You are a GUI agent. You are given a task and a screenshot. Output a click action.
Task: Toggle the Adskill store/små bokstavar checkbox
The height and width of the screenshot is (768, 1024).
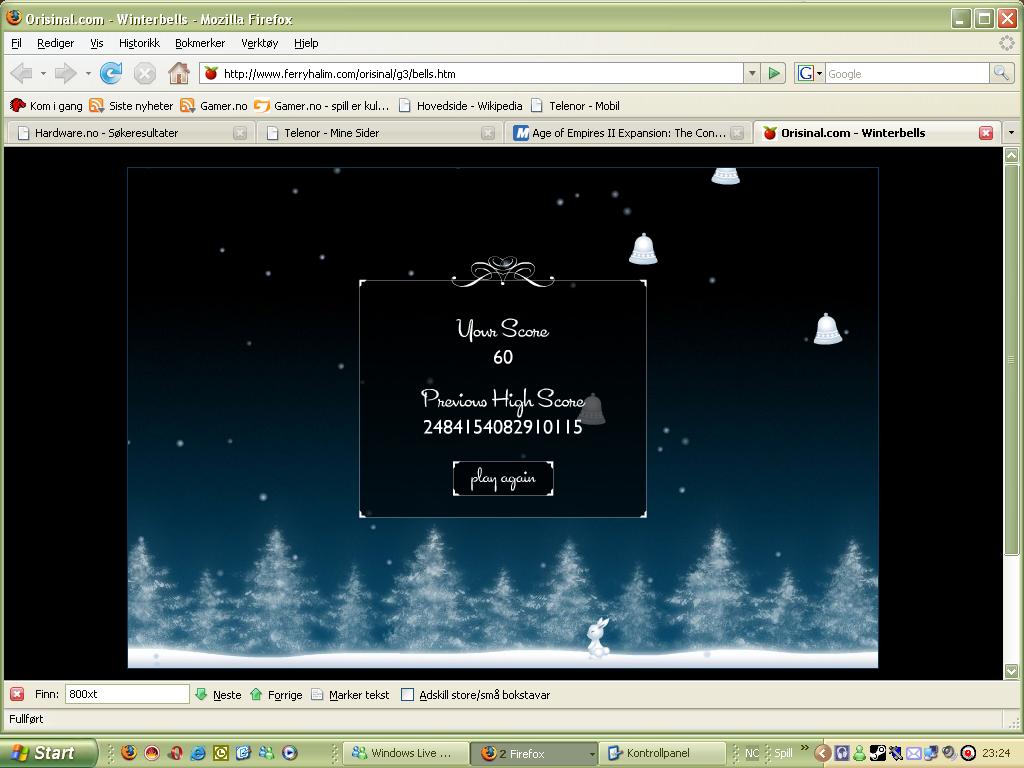(x=407, y=694)
